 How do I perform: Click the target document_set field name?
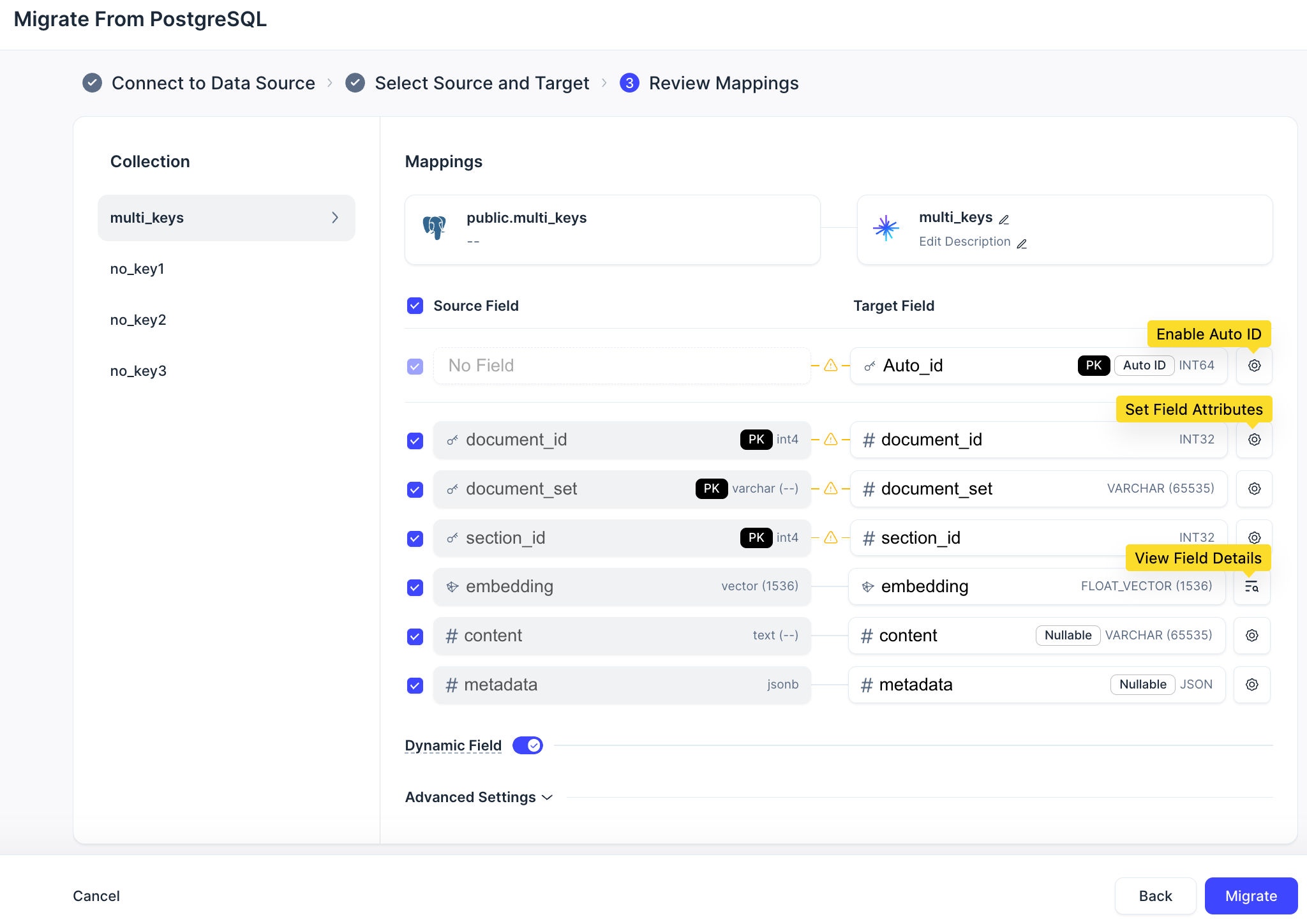[x=936, y=489]
